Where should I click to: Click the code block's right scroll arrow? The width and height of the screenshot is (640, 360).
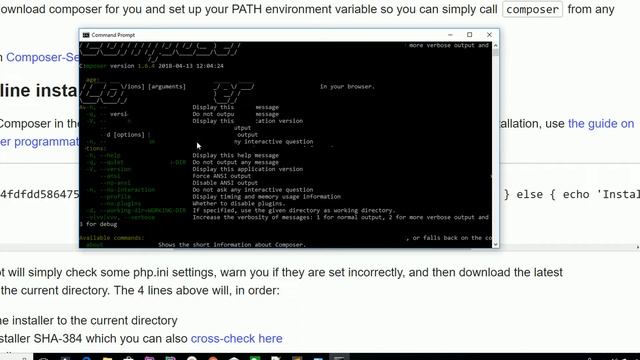point(637,247)
